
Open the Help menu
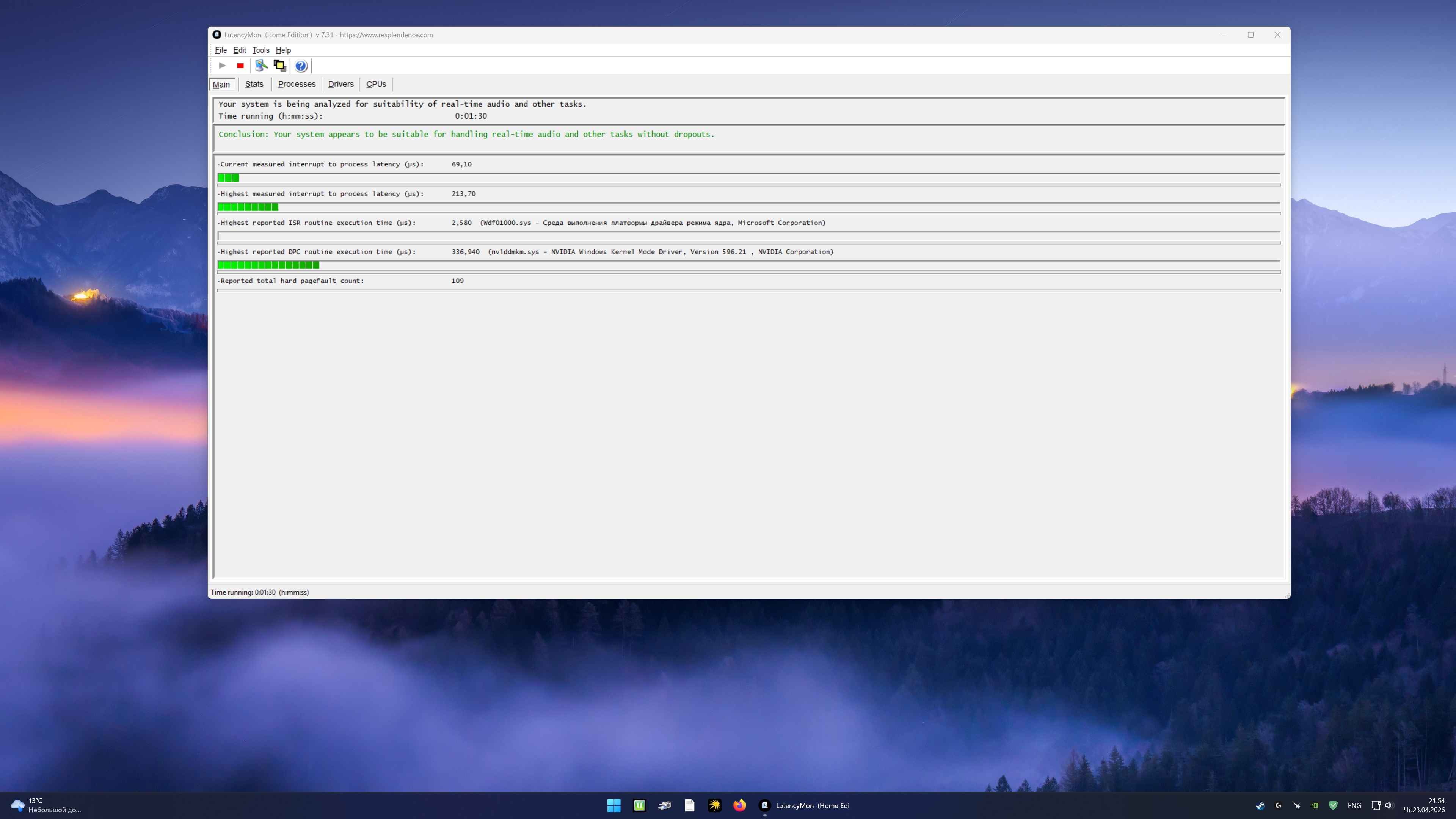click(x=283, y=50)
